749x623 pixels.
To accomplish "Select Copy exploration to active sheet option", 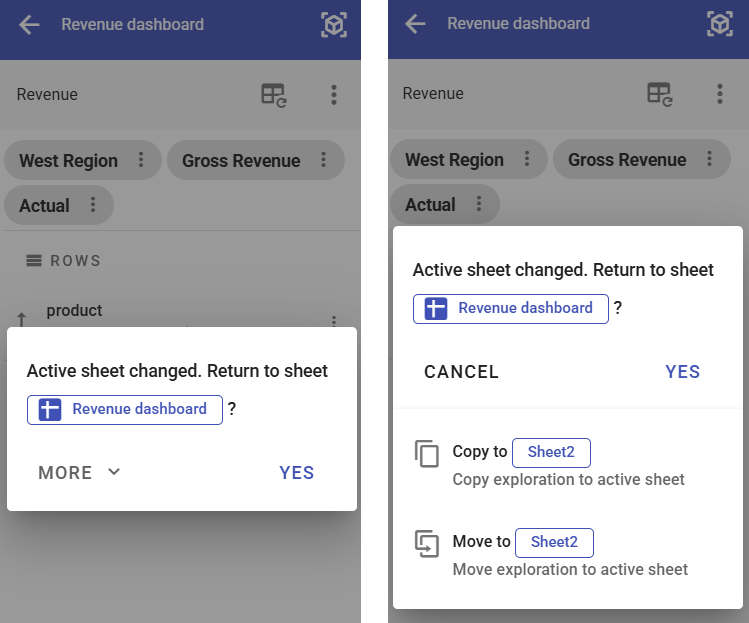I will [568, 479].
